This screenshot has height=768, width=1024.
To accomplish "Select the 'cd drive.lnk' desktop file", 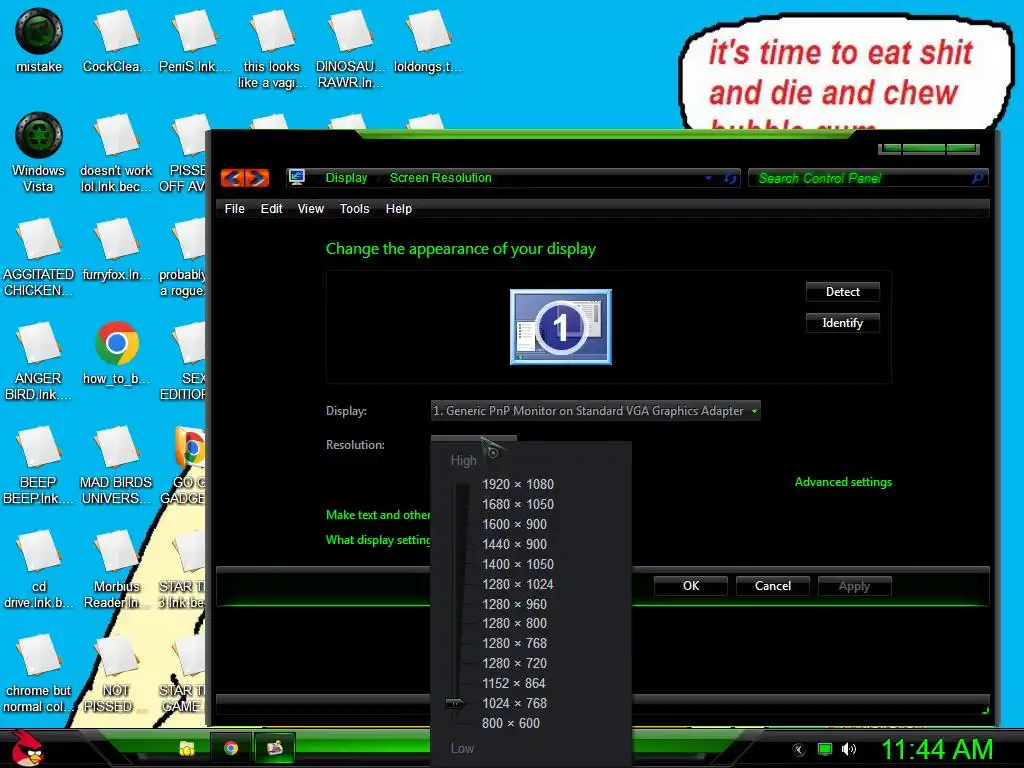I will point(39,568).
